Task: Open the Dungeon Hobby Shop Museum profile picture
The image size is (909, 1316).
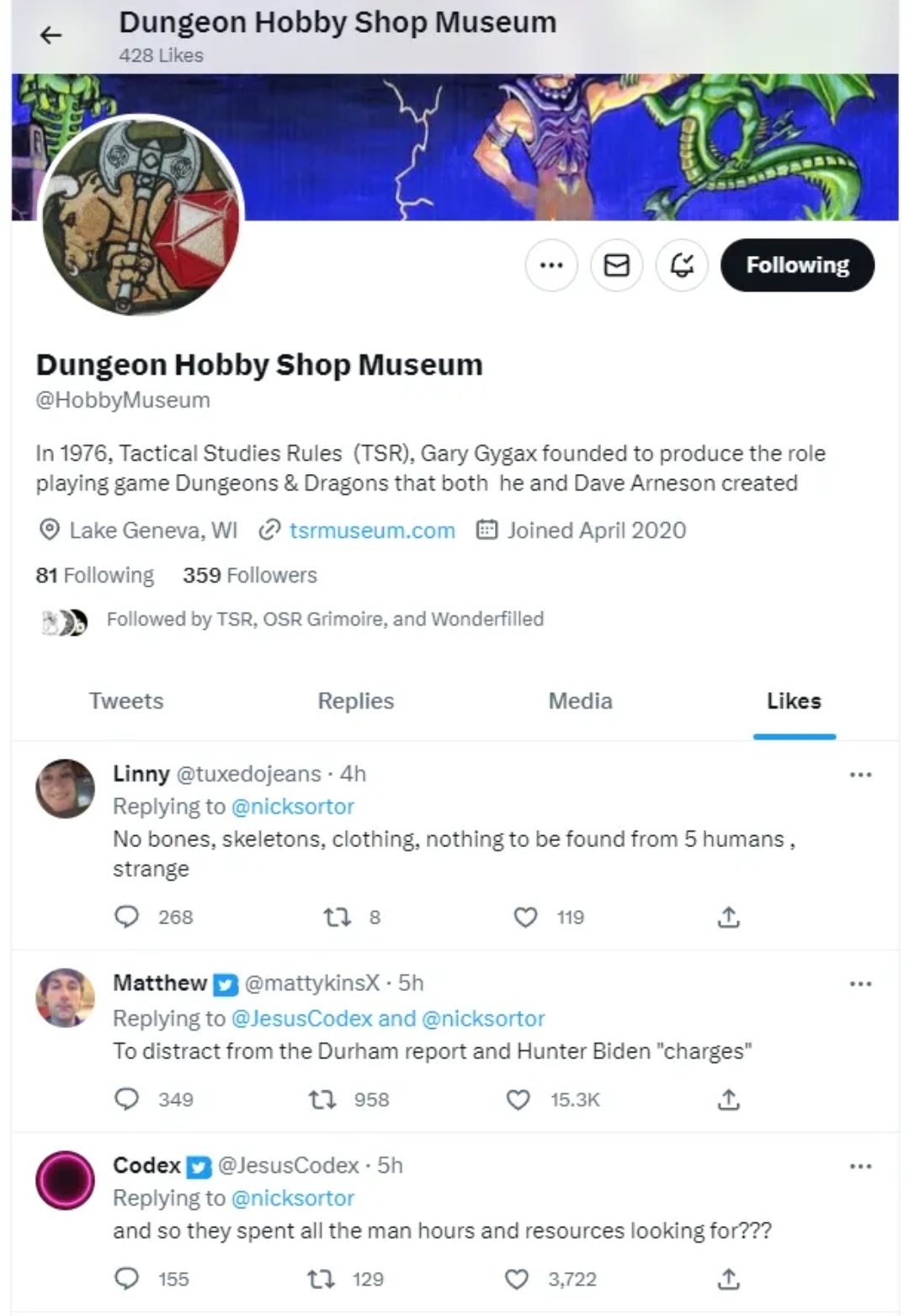Action: [x=141, y=216]
